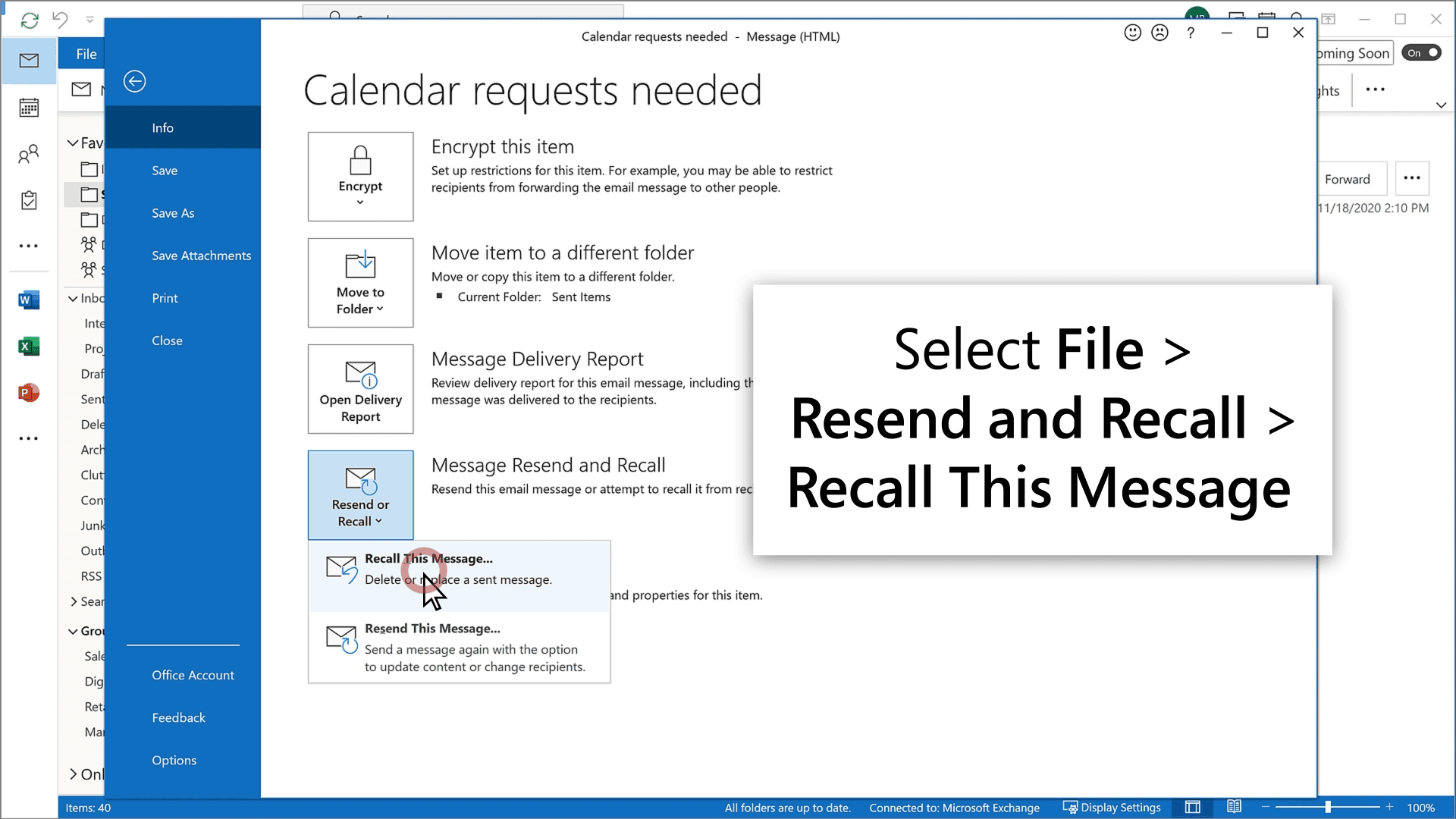Click Open Delivery Report button
This screenshot has width=1456, height=819.
pos(360,389)
